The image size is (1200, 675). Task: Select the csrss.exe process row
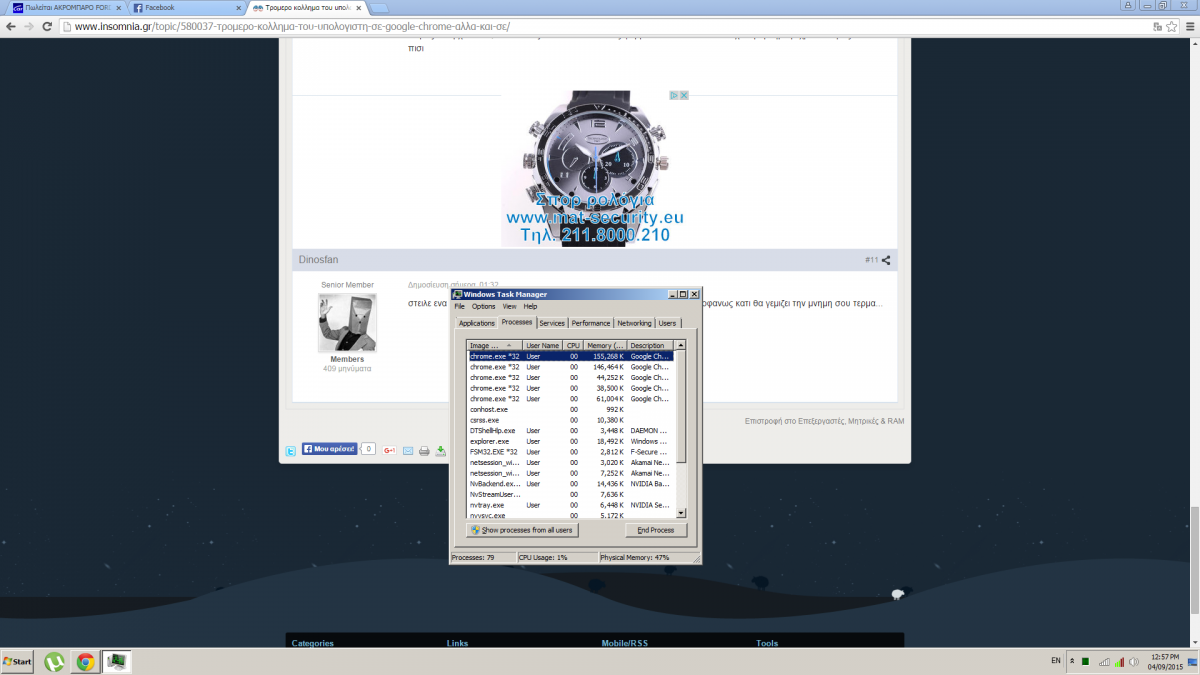(572, 420)
